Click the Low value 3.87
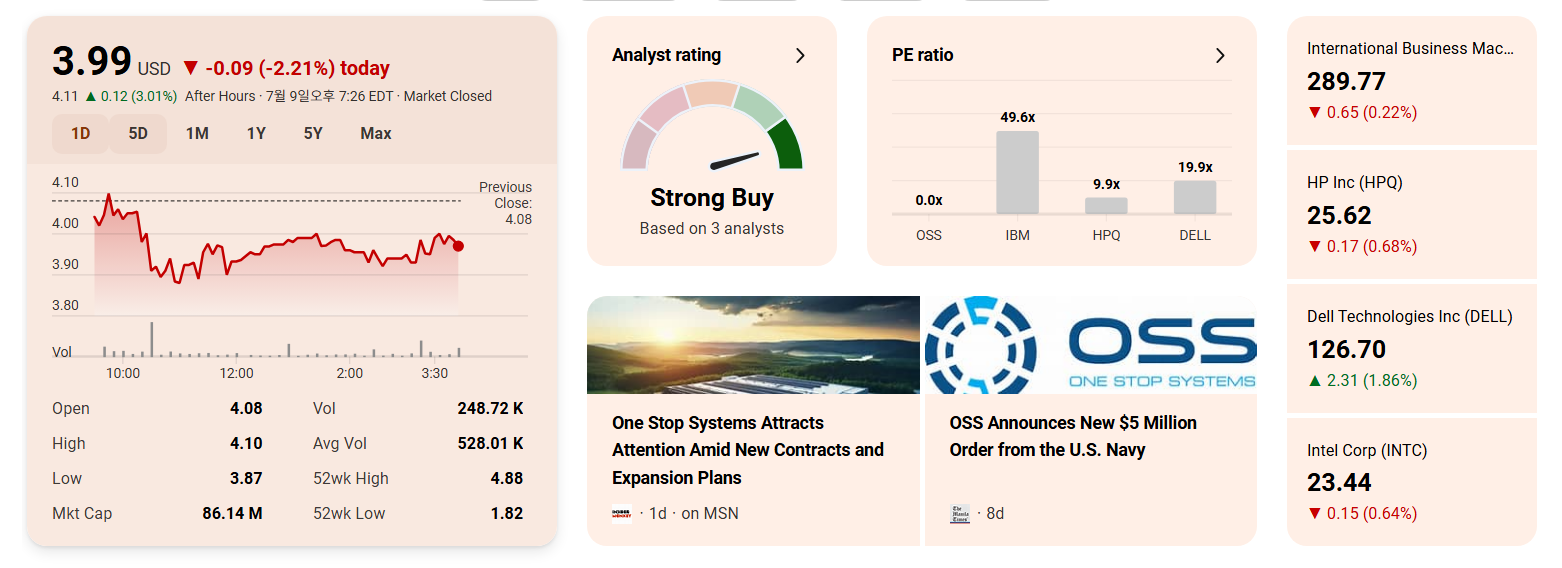 [246, 479]
